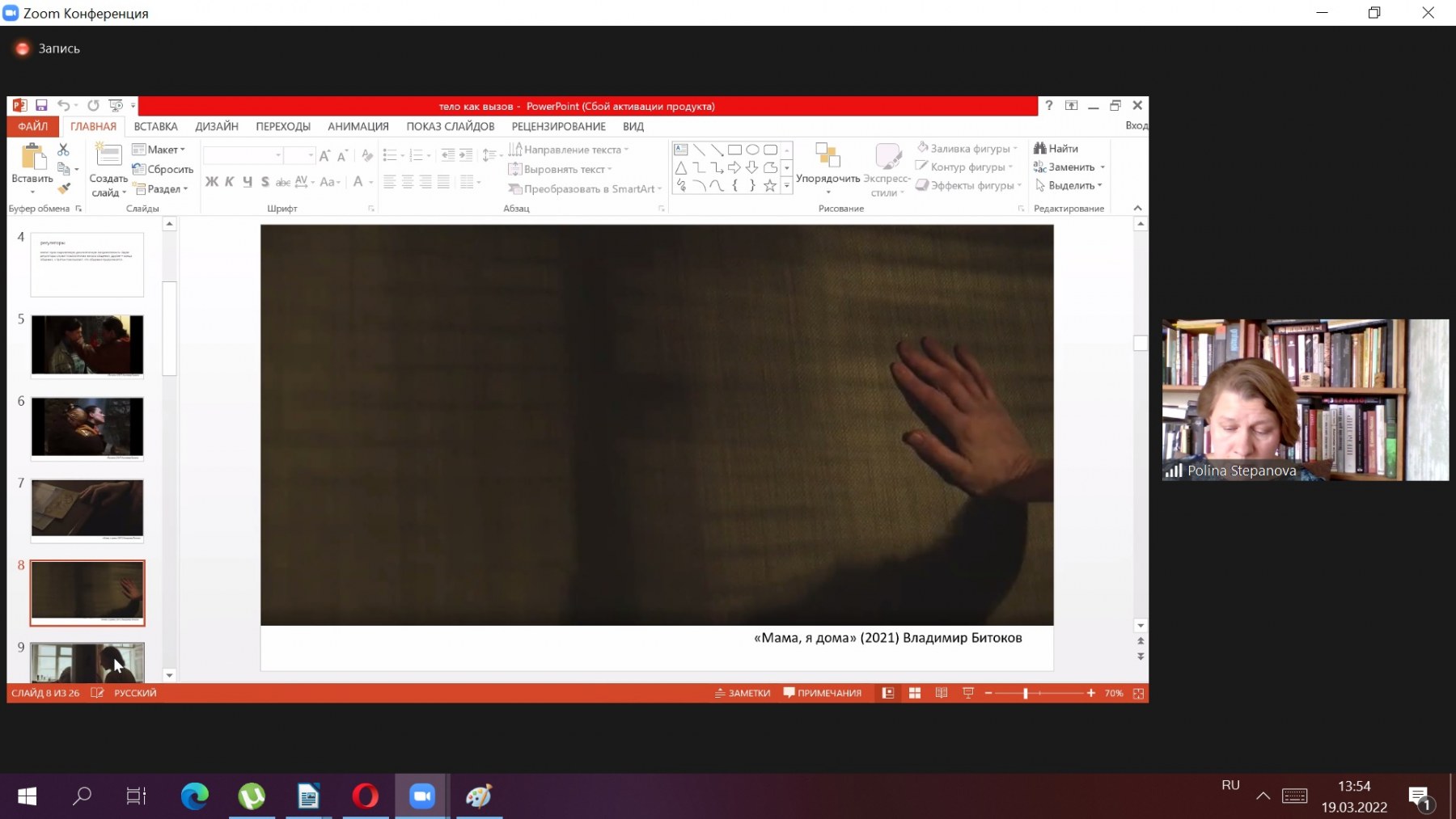Start slideshow icon in status bar
1456x819 pixels.
(x=968, y=693)
